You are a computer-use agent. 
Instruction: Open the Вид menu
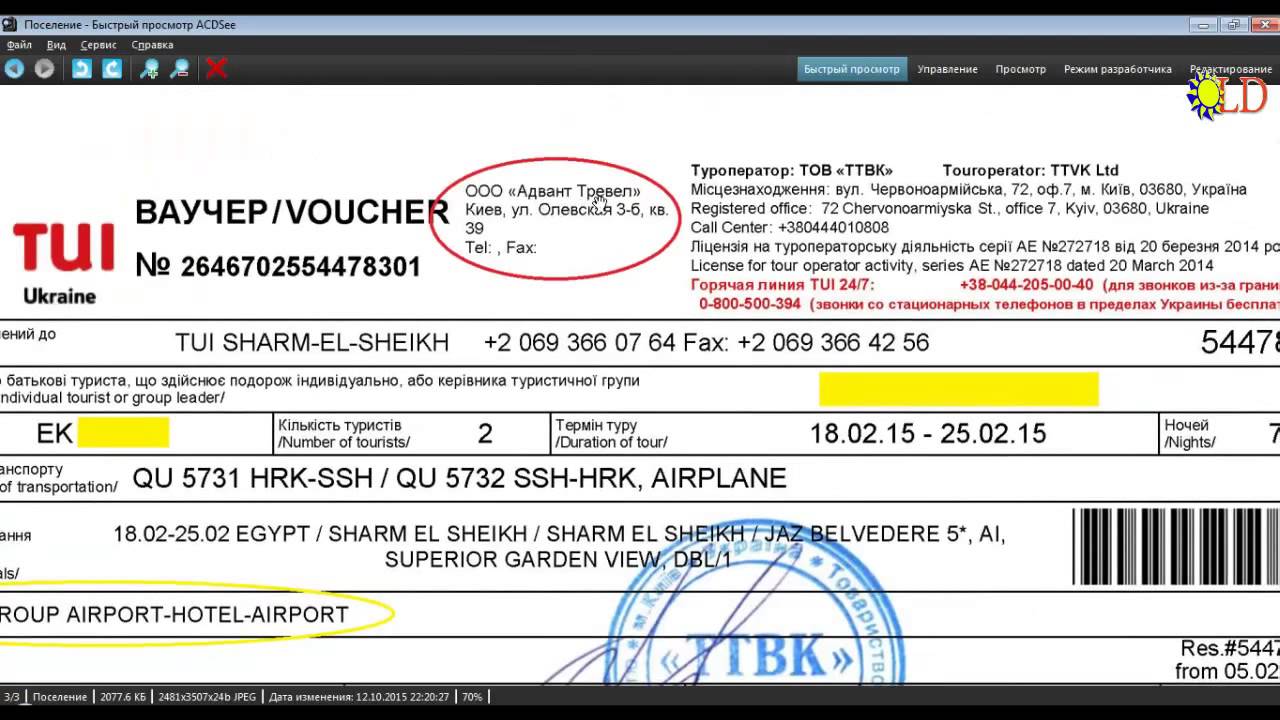point(56,45)
